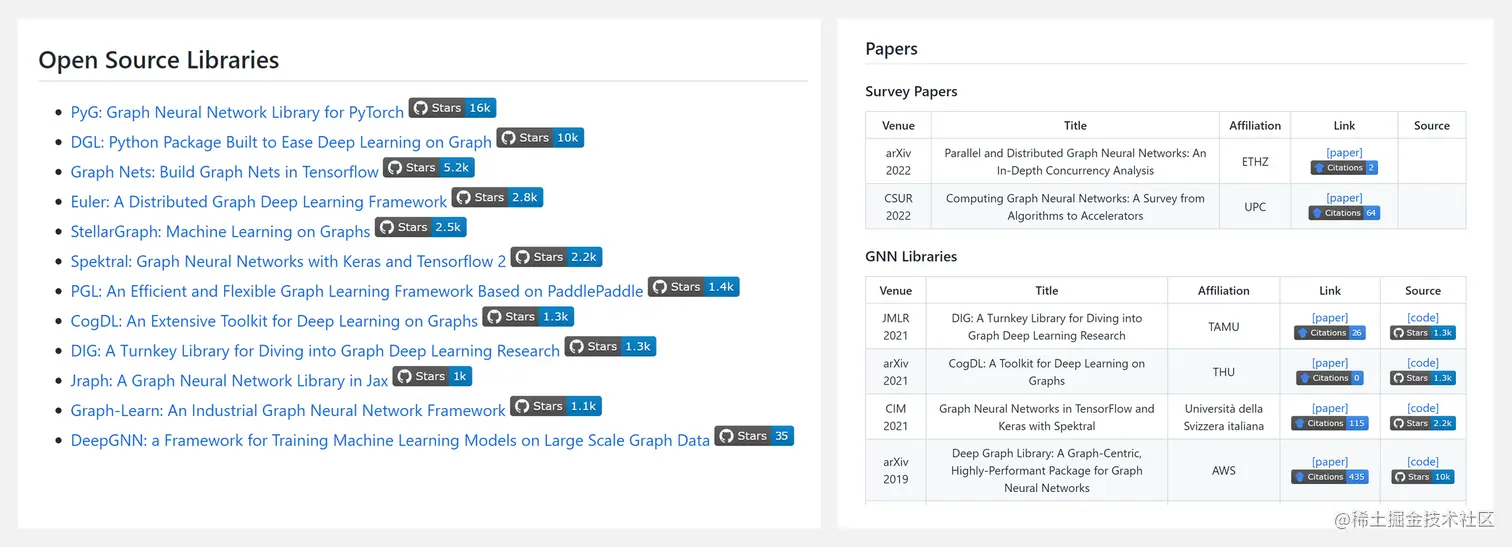Image resolution: width=1512 pixels, height=547 pixels.
Task: Click the Jraph Stars 1k badge
Action: tap(432, 377)
